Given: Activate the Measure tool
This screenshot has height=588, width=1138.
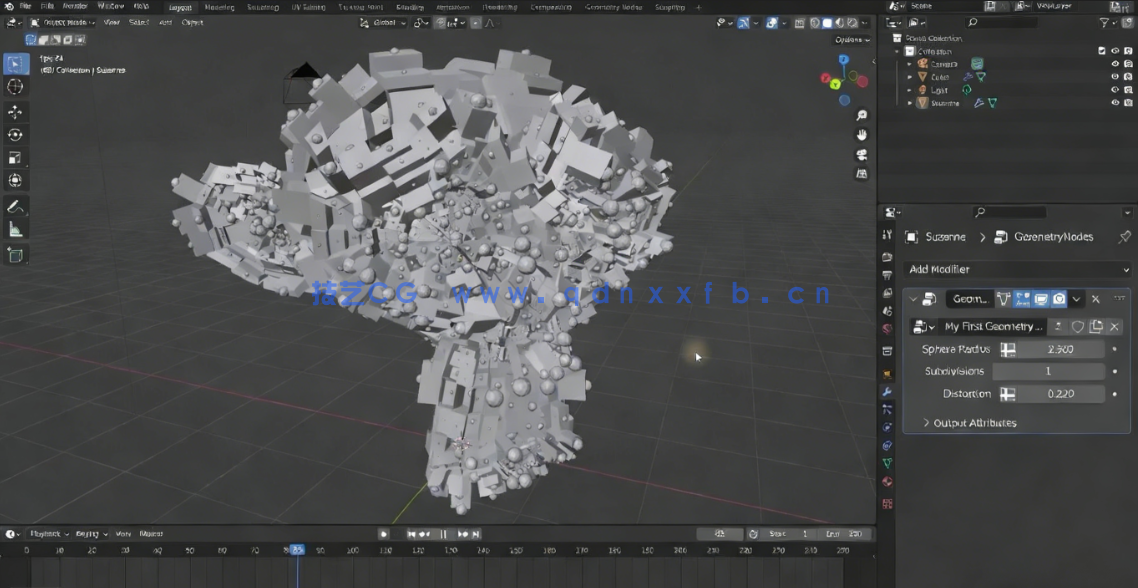Looking at the screenshot, I should (x=14, y=230).
